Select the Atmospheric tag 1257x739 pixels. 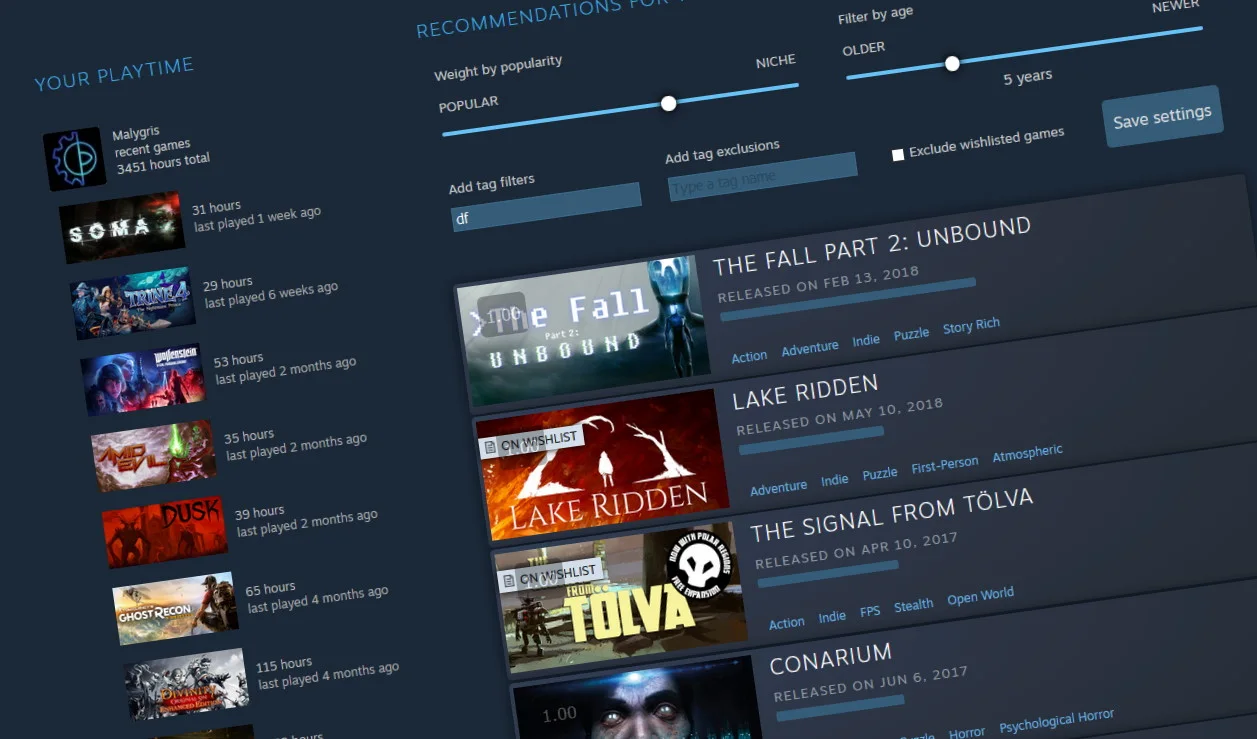tap(1027, 452)
